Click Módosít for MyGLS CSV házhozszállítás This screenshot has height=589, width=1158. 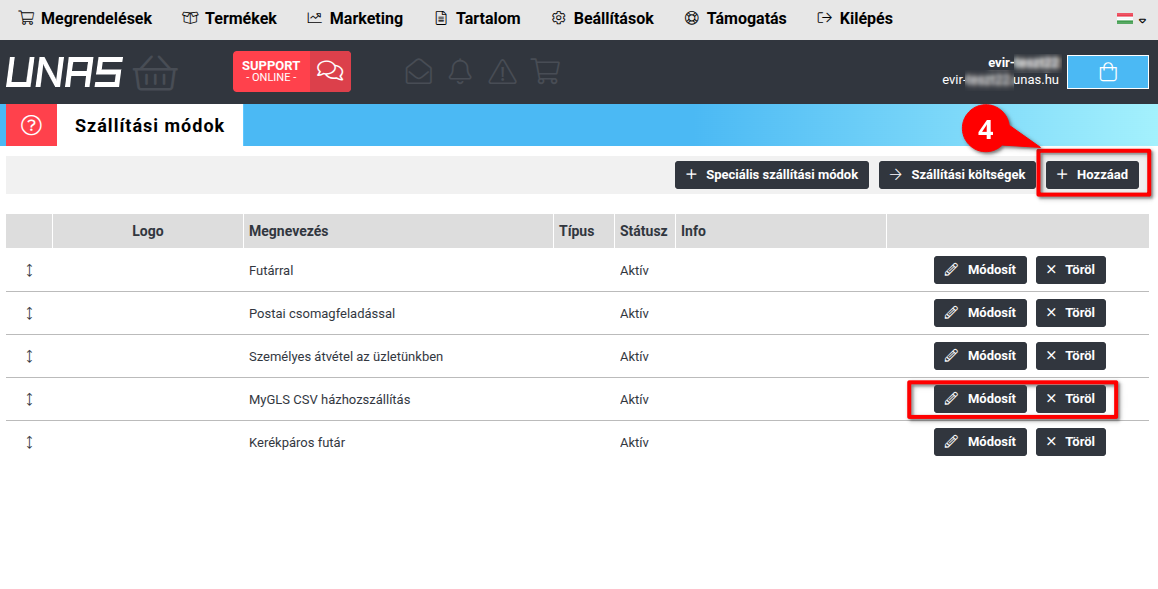click(x=980, y=399)
